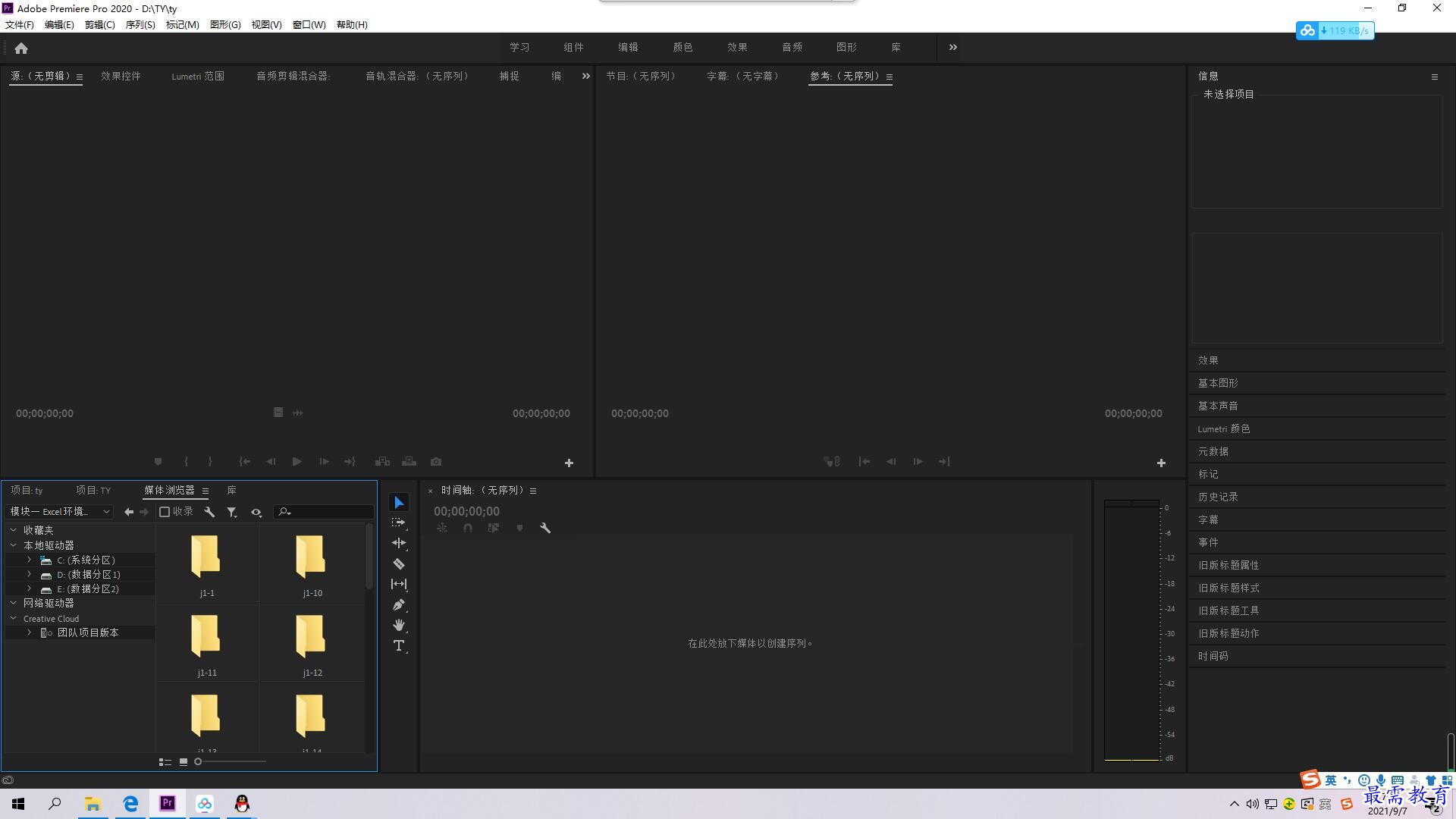Select the Selection arrow tool

tap(399, 503)
